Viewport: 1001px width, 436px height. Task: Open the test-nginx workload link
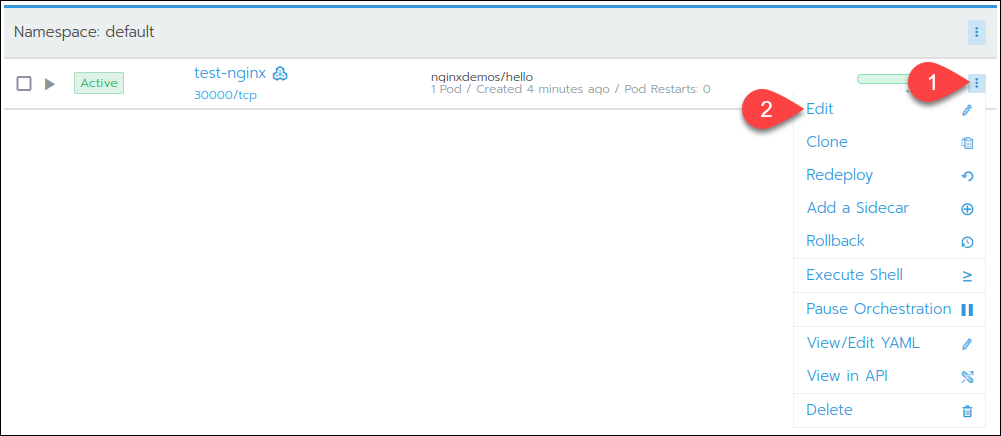[x=230, y=73]
